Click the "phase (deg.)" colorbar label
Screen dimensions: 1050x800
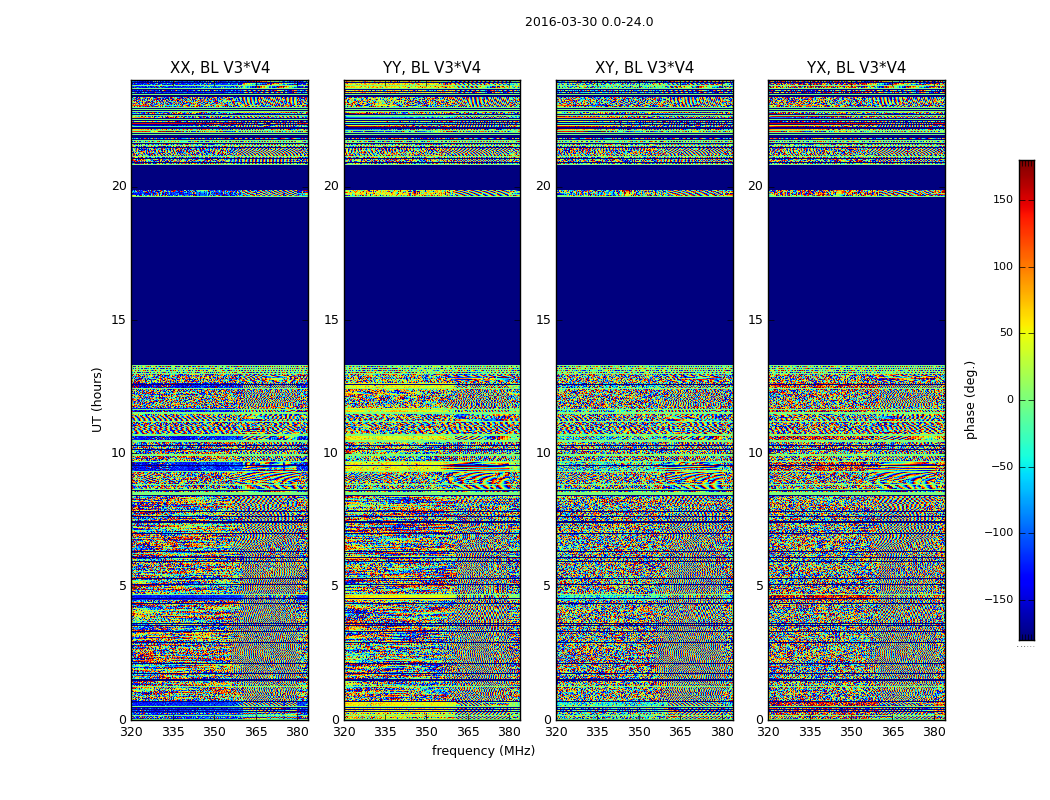970,400
